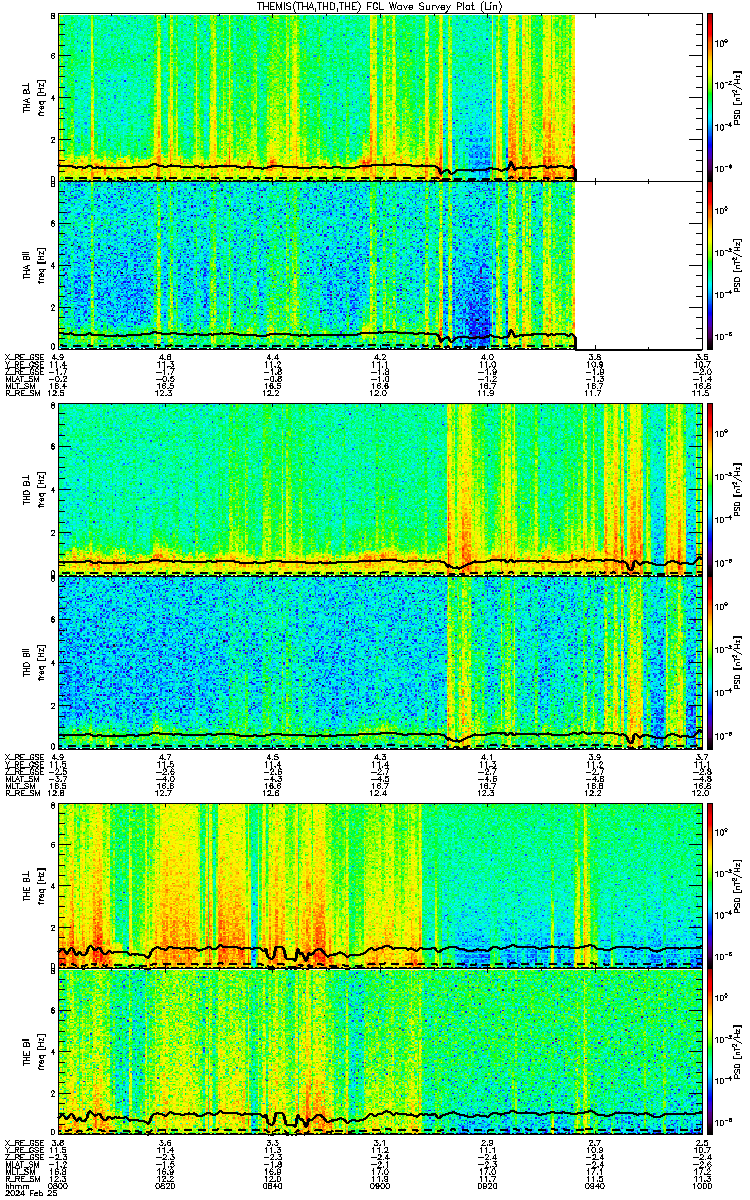Click the PSD [nT²/Hz] label beside the THE B⊥ color bar

pyautogui.click(x=737, y=884)
